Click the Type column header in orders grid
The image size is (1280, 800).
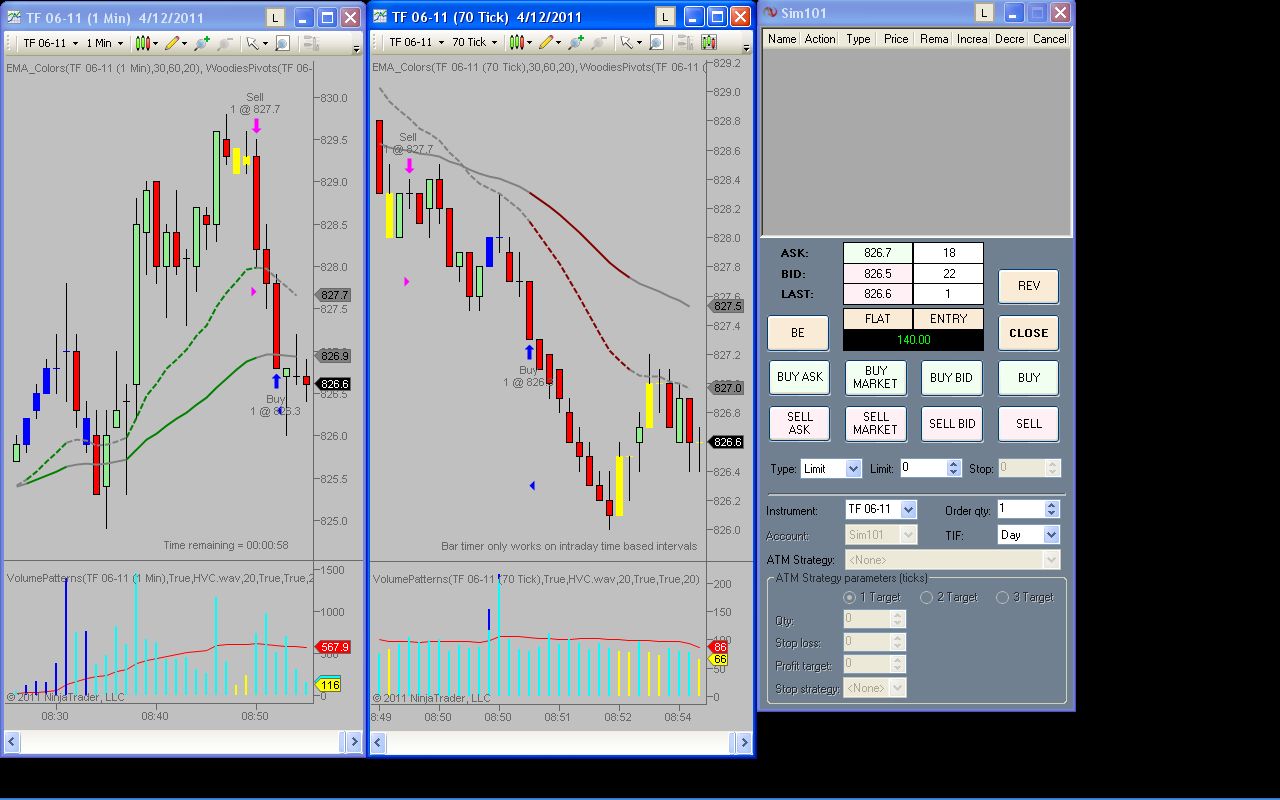pos(858,39)
